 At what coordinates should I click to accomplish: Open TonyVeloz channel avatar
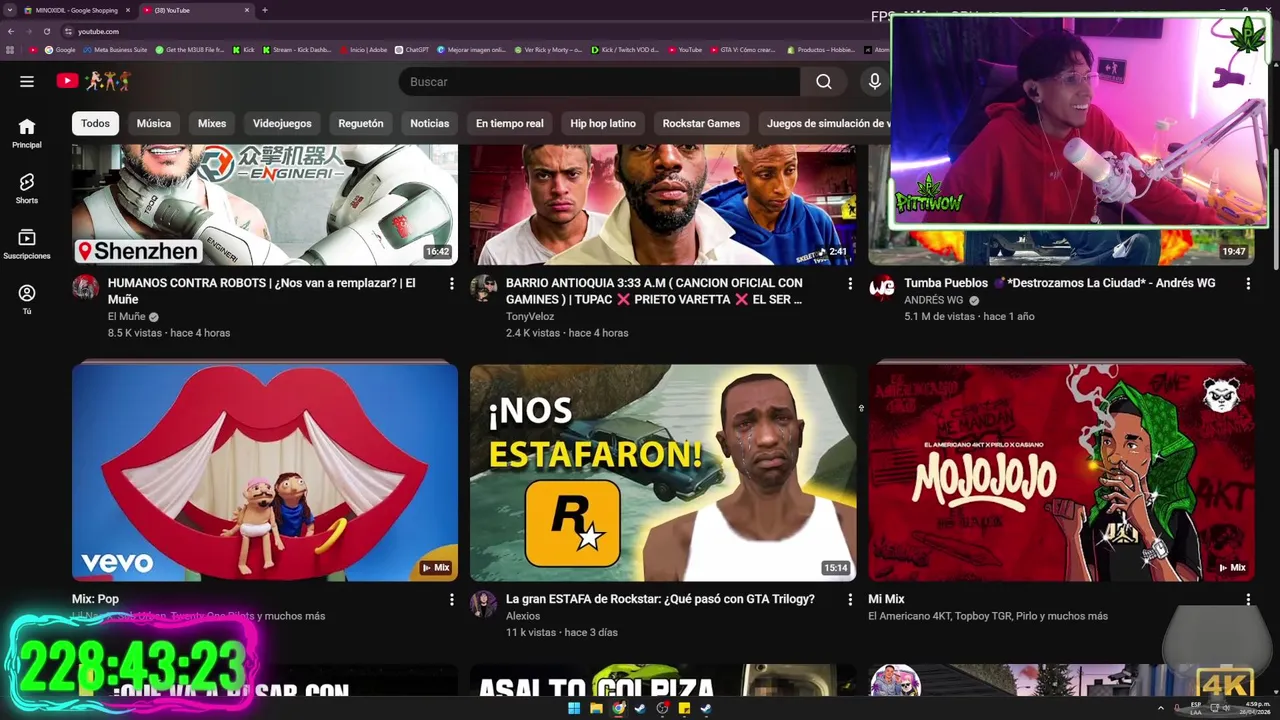[x=484, y=288]
